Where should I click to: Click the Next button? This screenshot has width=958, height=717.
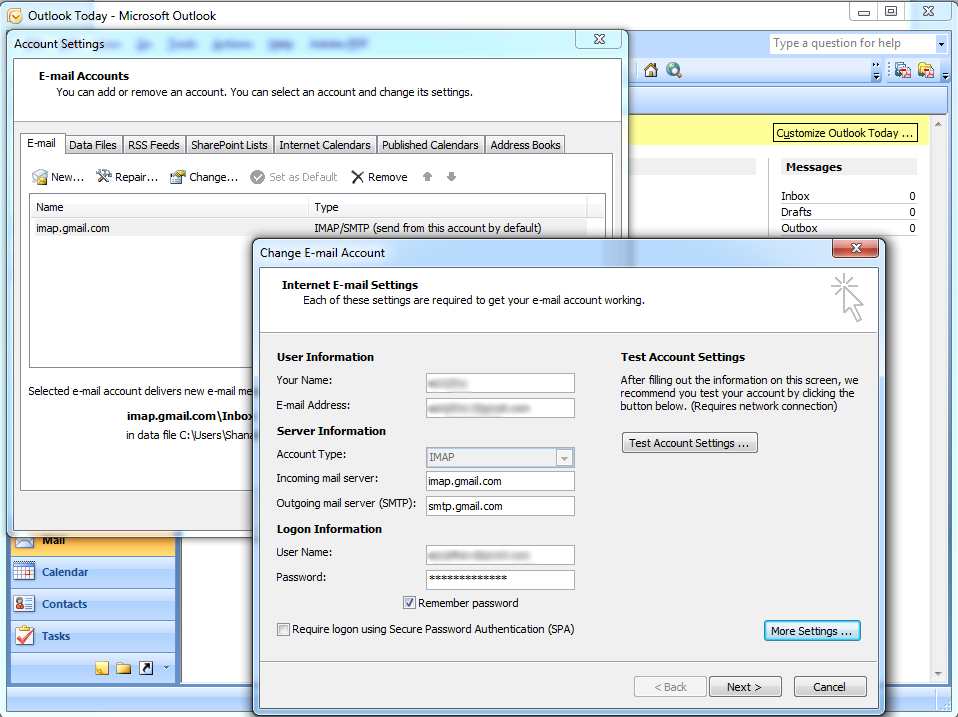click(745, 686)
